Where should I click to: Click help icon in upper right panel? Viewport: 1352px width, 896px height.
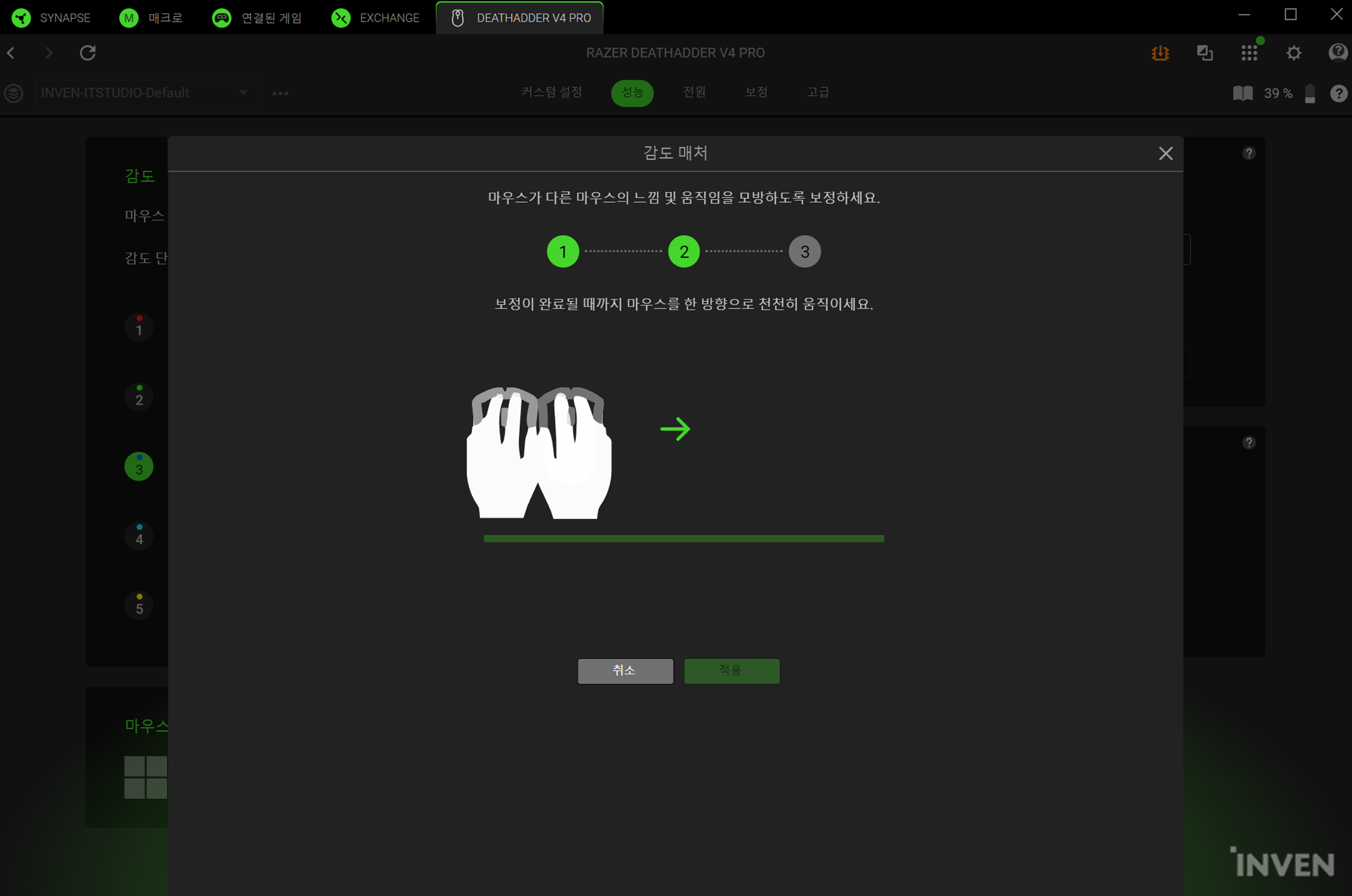pyautogui.click(x=1249, y=153)
